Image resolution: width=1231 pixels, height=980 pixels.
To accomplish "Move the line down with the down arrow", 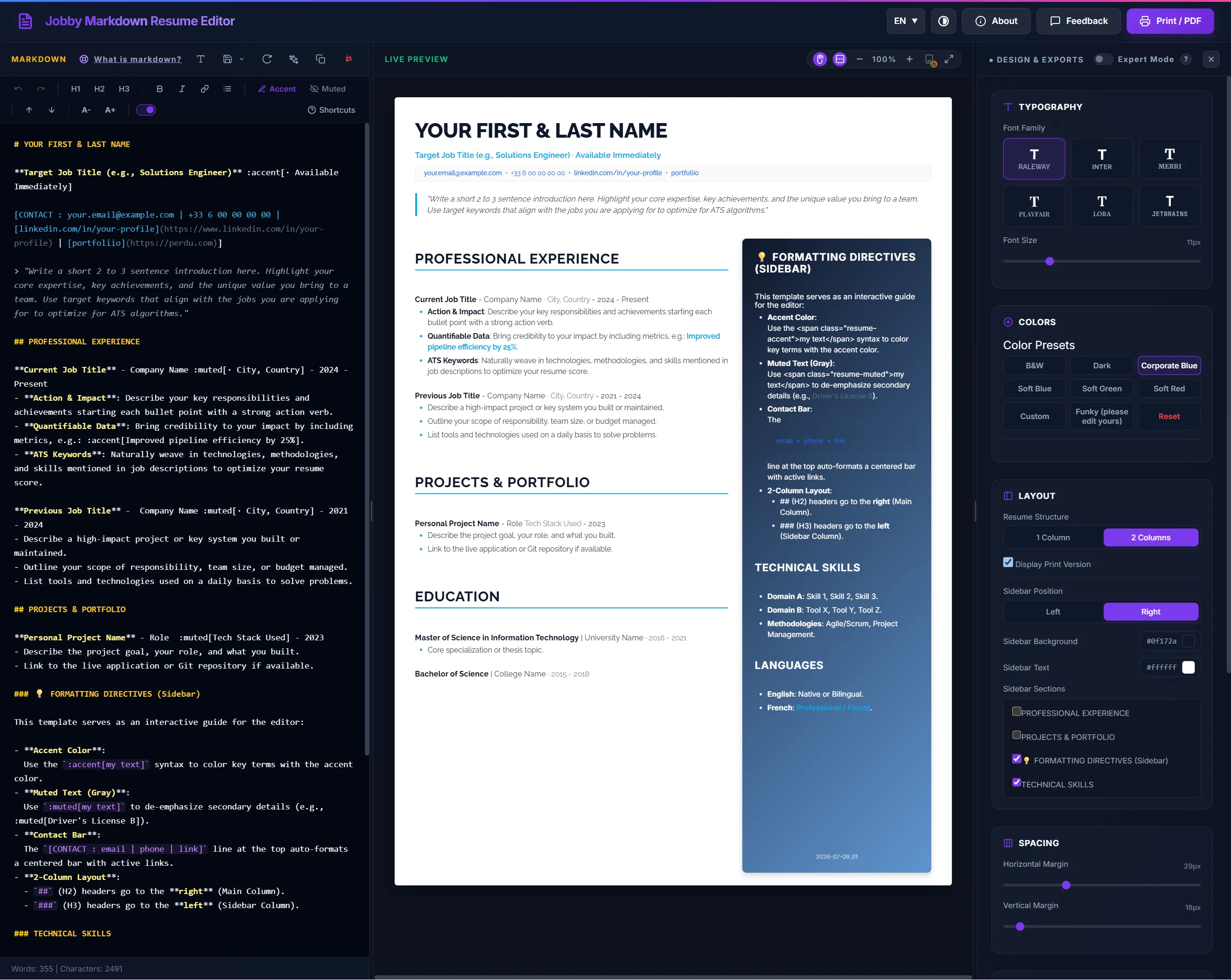I will click(x=52, y=110).
